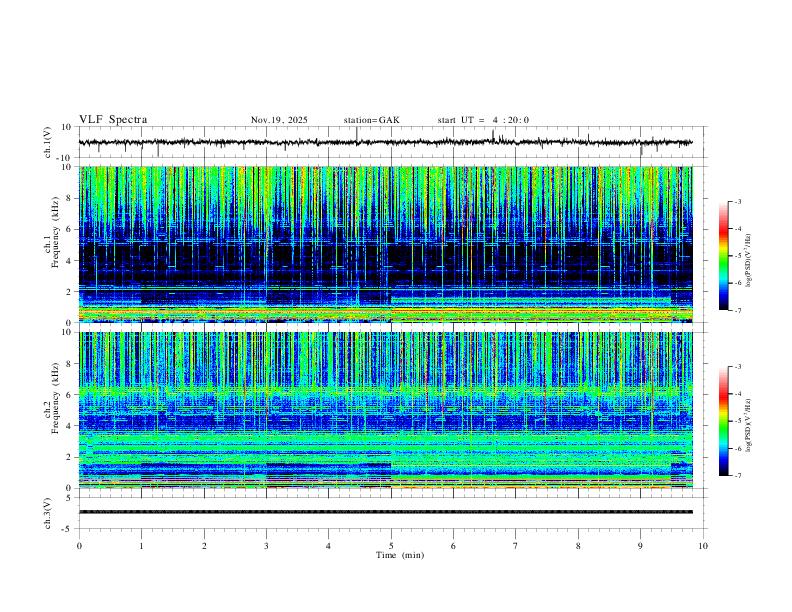The height and width of the screenshot is (612, 792).
Task: Click the "ch.3(V)" axis label
Action: [x=48, y=514]
